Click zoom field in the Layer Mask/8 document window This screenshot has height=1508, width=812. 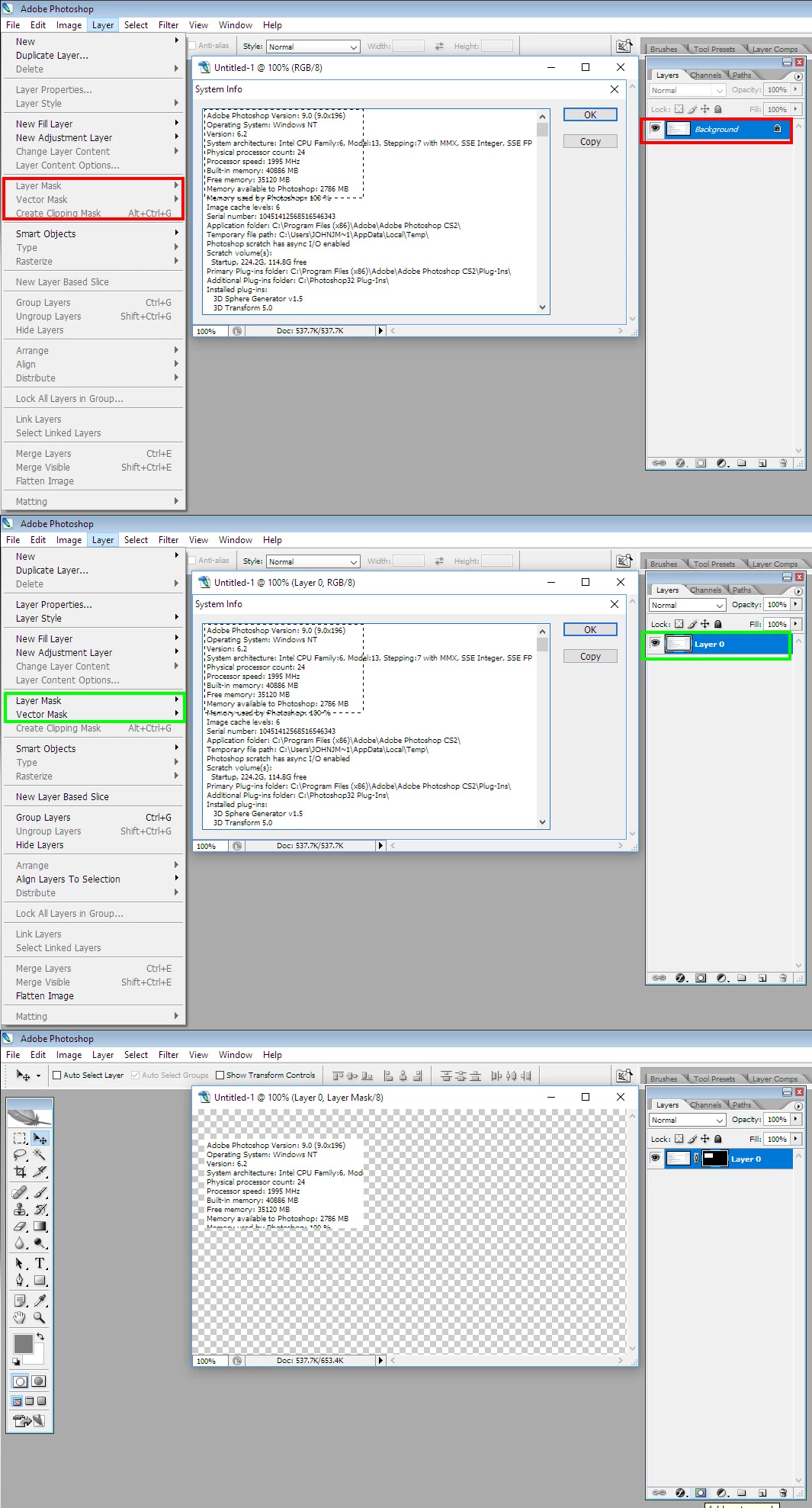pyautogui.click(x=211, y=1361)
